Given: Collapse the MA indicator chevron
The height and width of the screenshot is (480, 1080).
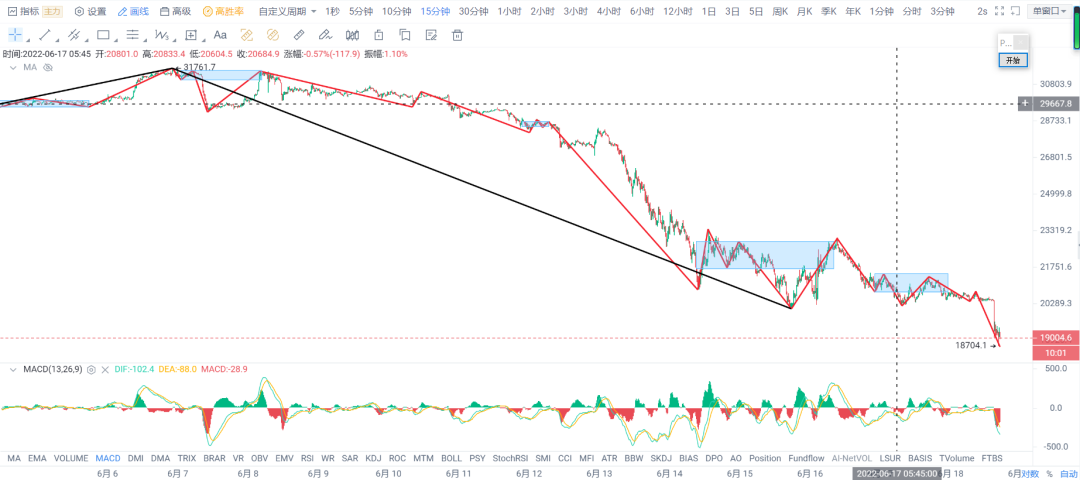Looking at the screenshot, I should coord(13,67).
